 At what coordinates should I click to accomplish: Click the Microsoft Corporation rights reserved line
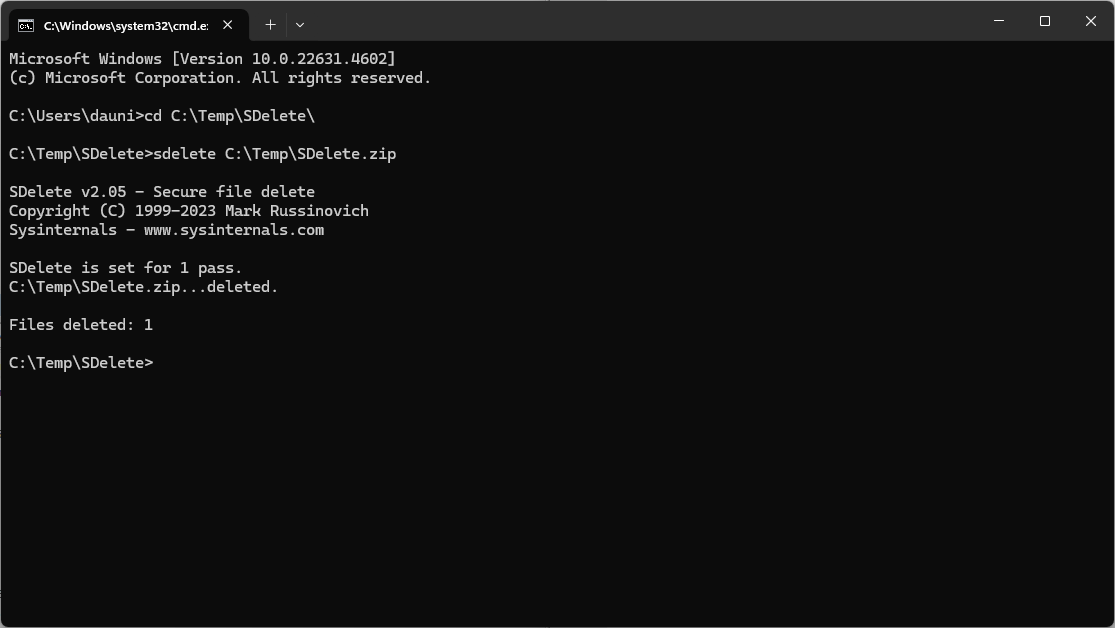point(220,78)
